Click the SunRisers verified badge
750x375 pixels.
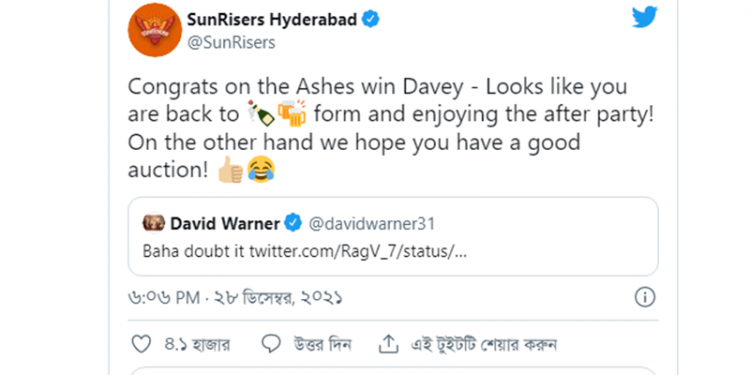click(371, 20)
